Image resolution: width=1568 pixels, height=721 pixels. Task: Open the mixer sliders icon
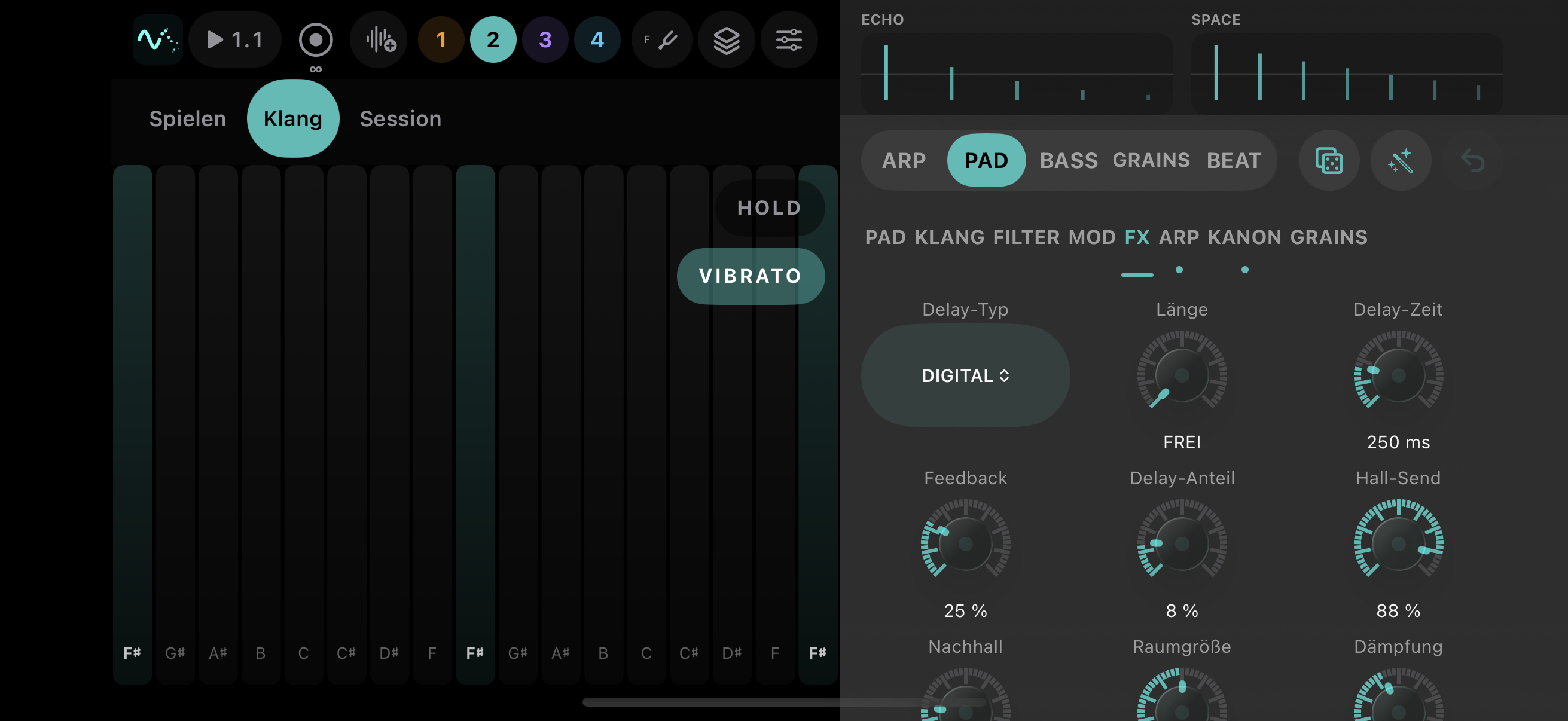[x=789, y=40]
